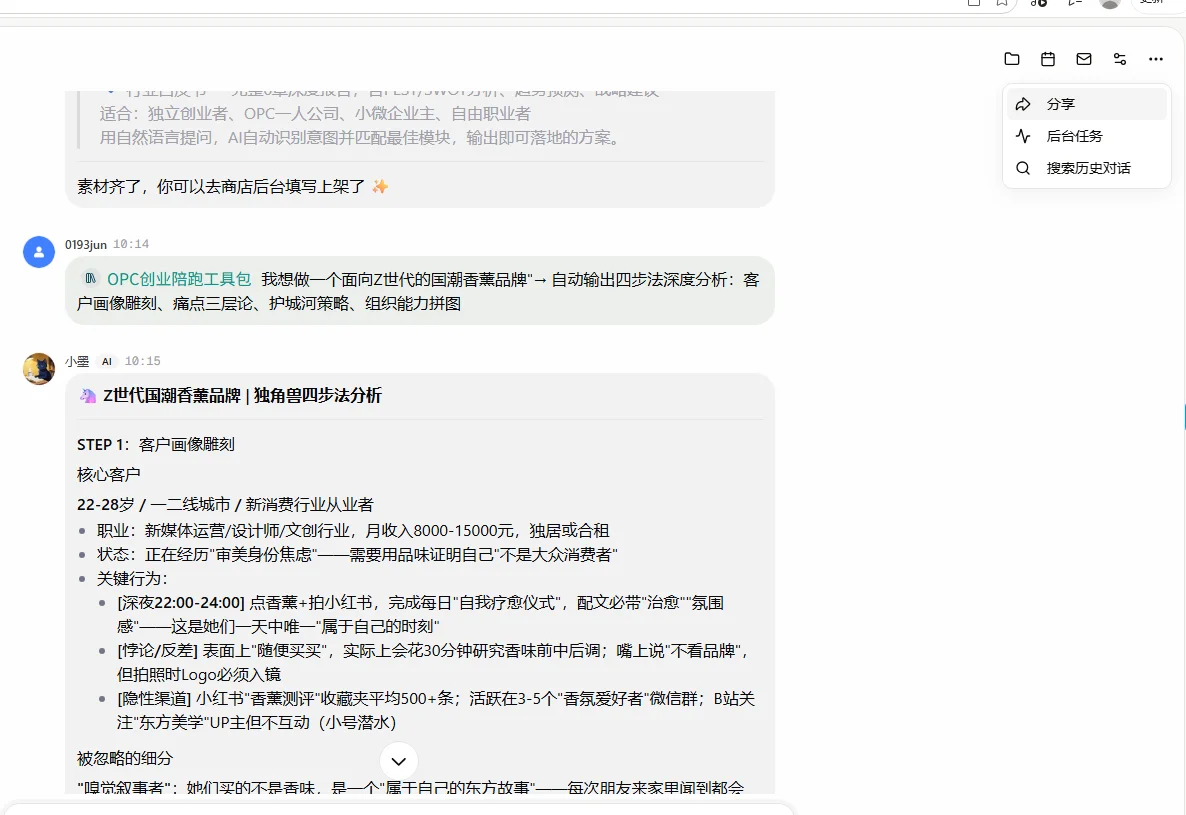This screenshot has width=1186, height=815.
Task: Click the [深夜22:00-24:00] bullet
Action: [421, 615]
